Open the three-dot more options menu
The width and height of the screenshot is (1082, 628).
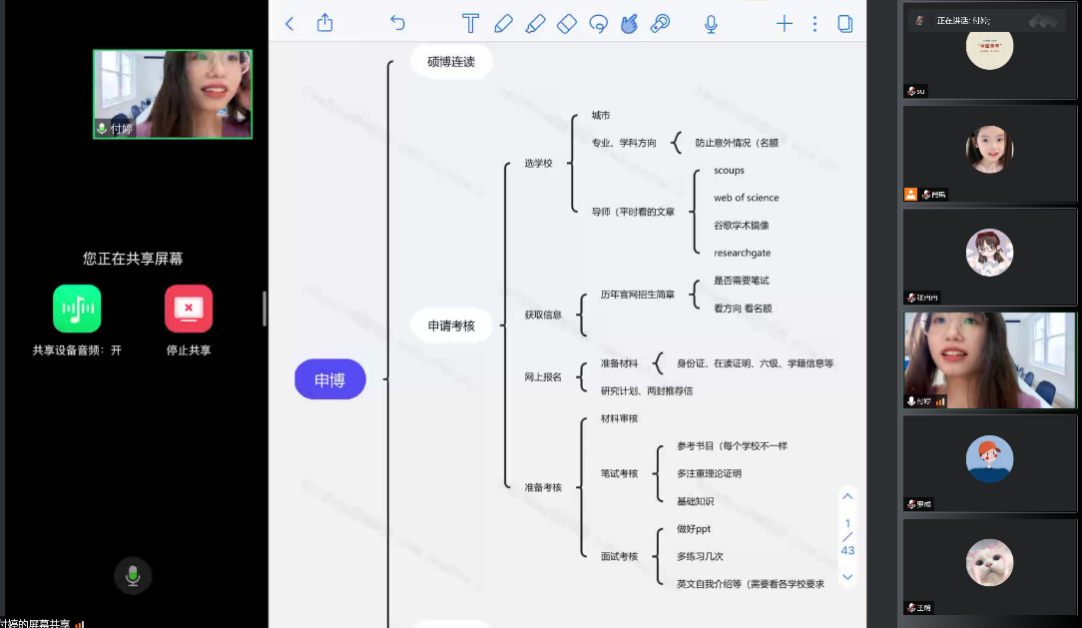coord(815,24)
